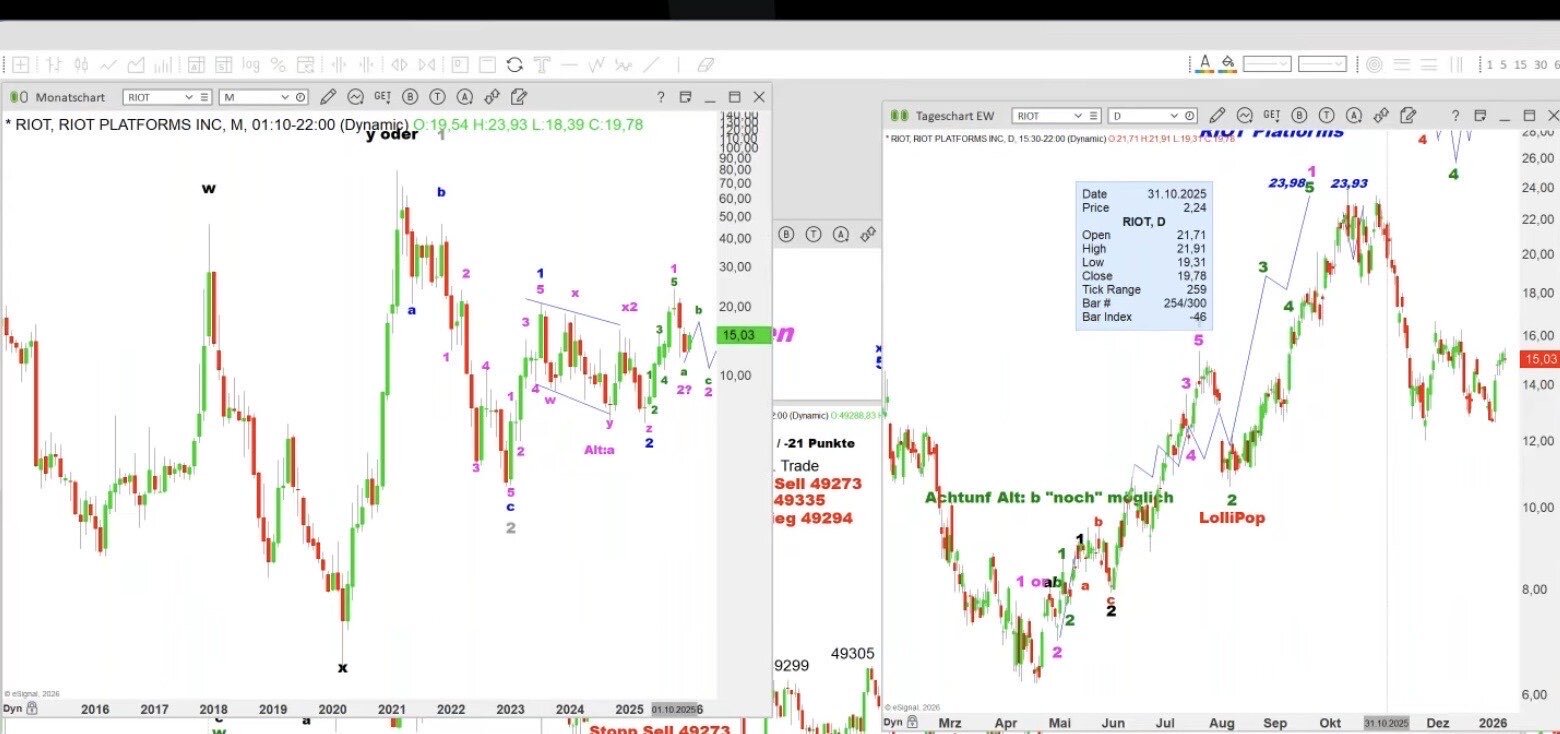Screen dimensions: 1560x734
Task: Click the refresh/reload icon in main toolbar
Action: pyautogui.click(x=514, y=65)
